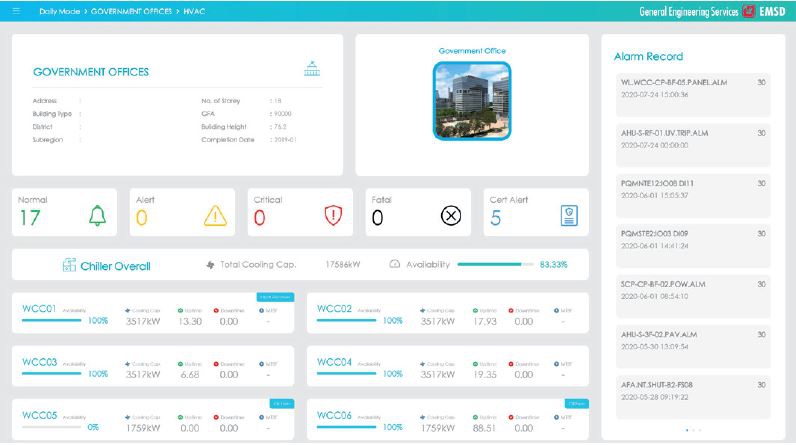Click the WCC01 downtime red icon
Image resolution: width=796 pixels, height=445 pixels.
(x=216, y=311)
